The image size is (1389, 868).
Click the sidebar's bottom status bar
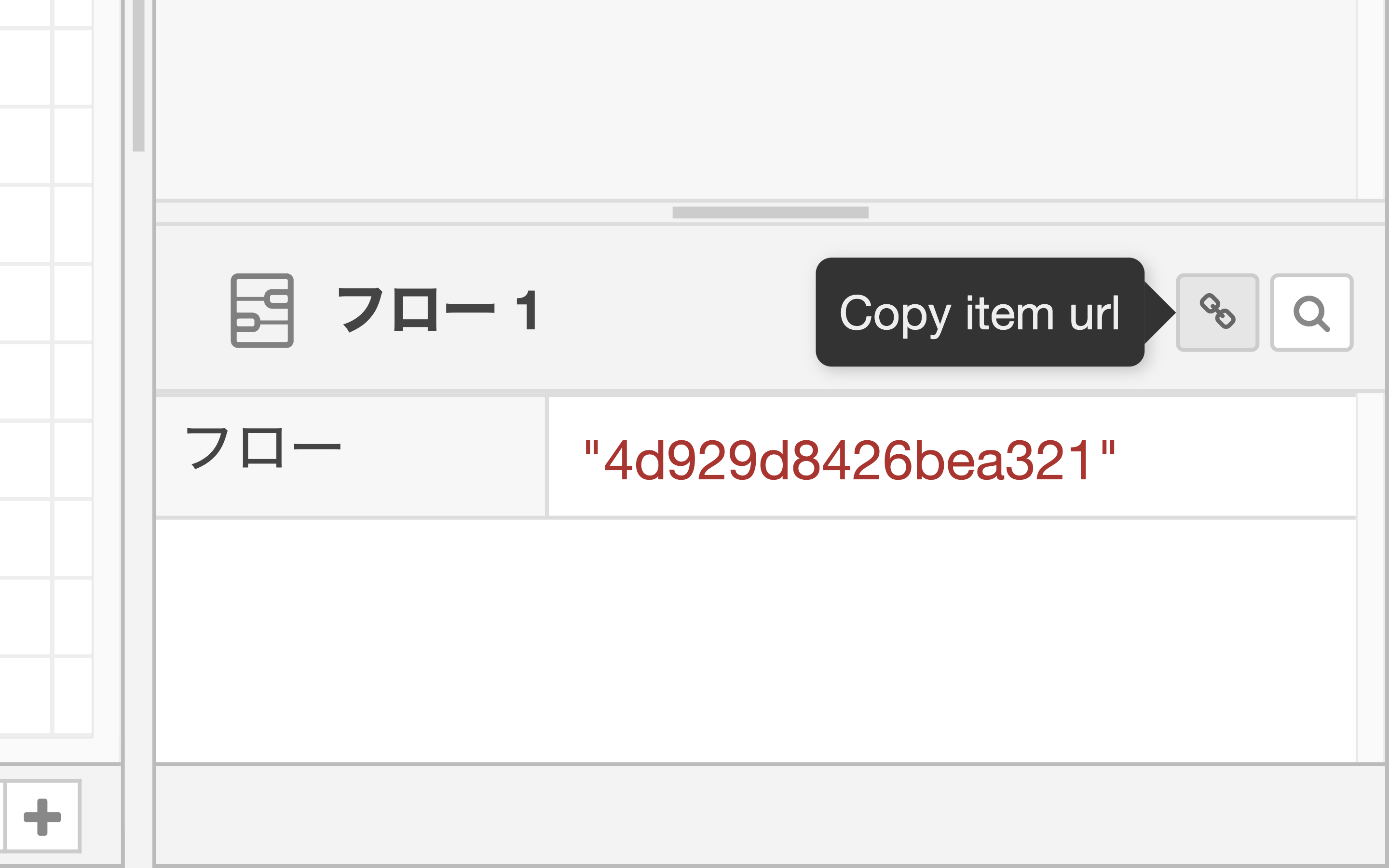769,814
